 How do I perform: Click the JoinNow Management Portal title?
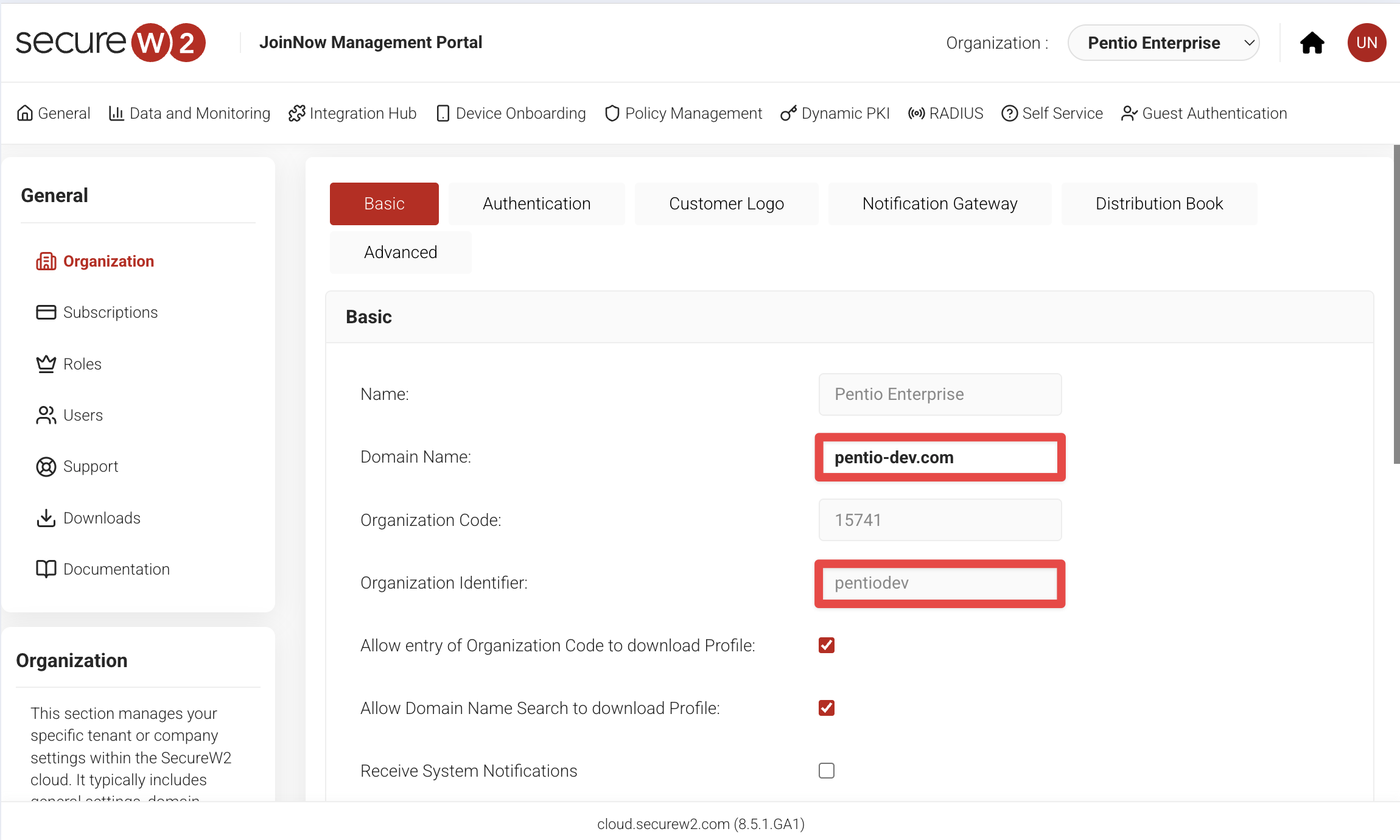tap(371, 43)
